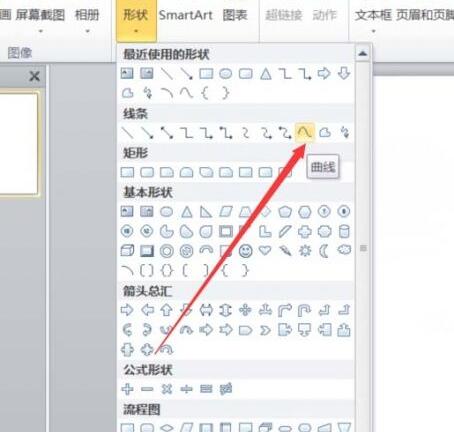Pick the equal sign under 公式形状
The image size is (454, 432).
coord(206,389)
